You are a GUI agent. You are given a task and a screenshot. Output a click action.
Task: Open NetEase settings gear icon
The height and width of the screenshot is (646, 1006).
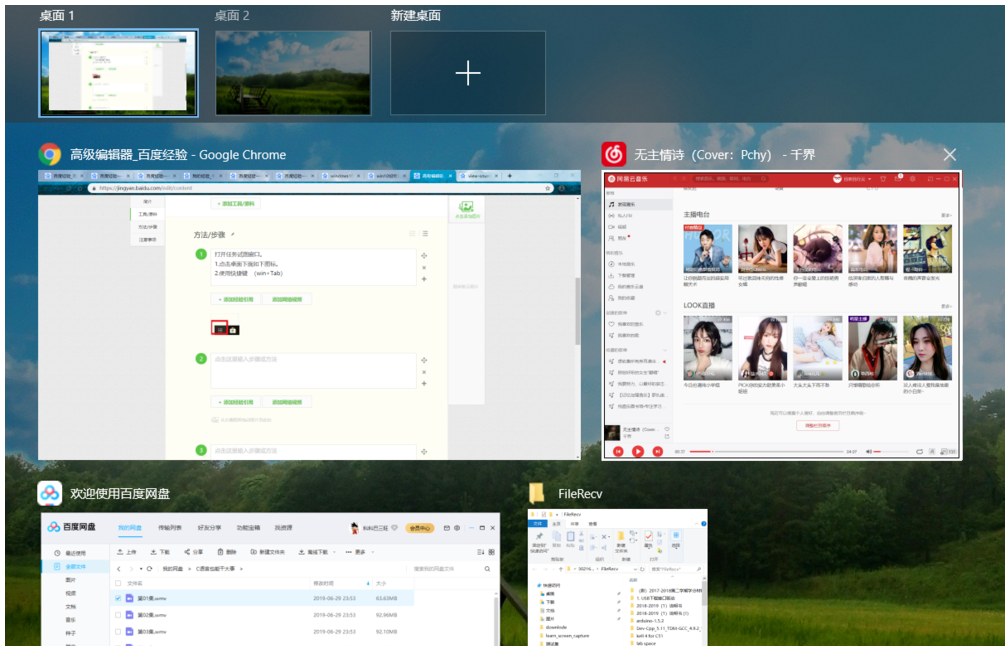[x=912, y=179]
